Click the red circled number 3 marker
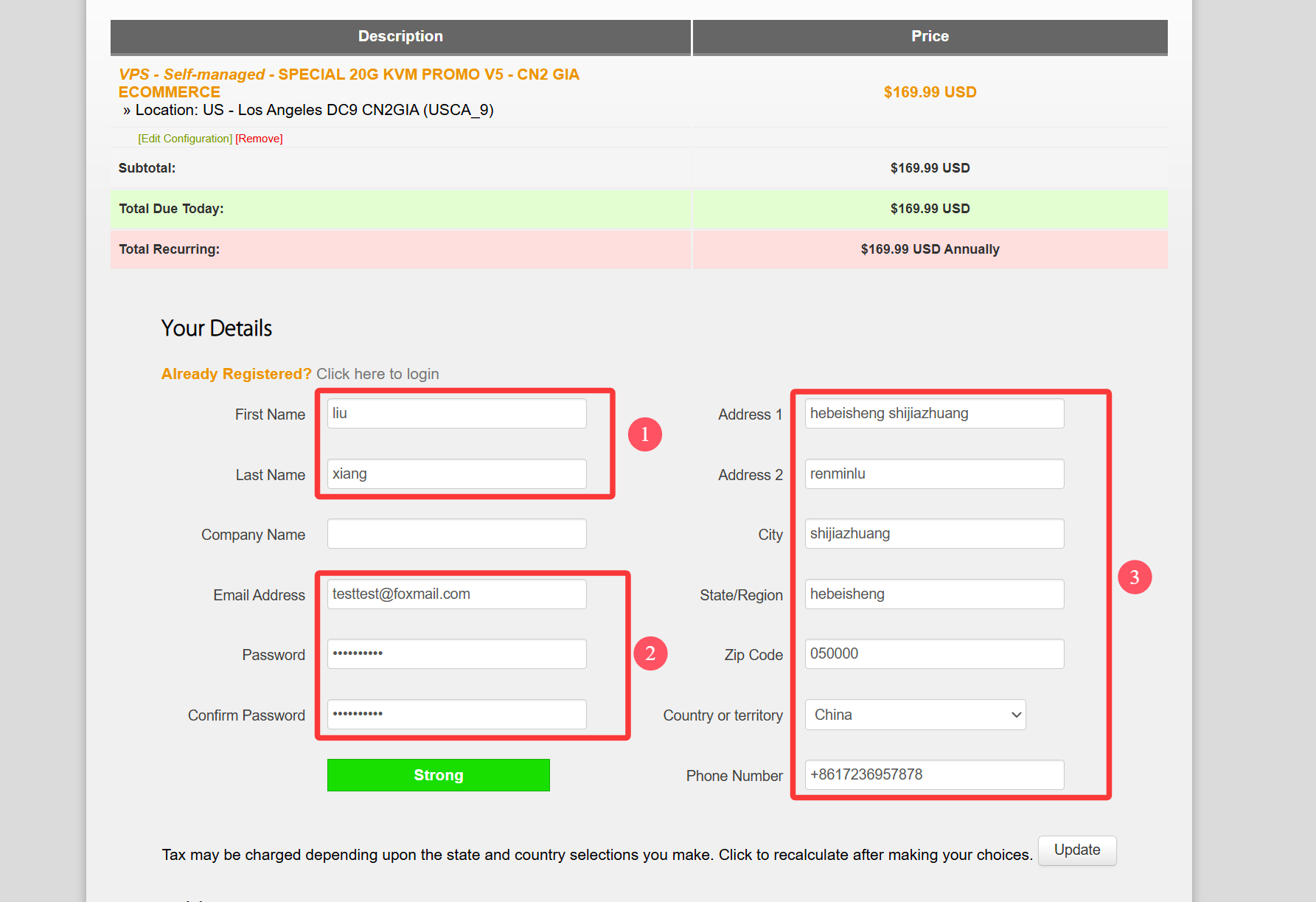Image resolution: width=1316 pixels, height=902 pixels. (x=1134, y=577)
